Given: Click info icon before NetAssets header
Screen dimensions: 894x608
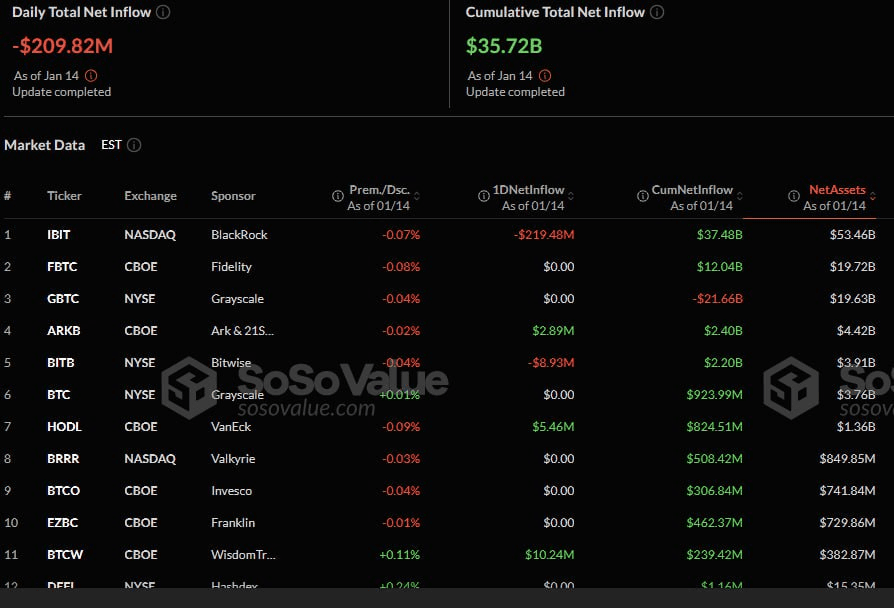Looking at the screenshot, I should (x=793, y=196).
